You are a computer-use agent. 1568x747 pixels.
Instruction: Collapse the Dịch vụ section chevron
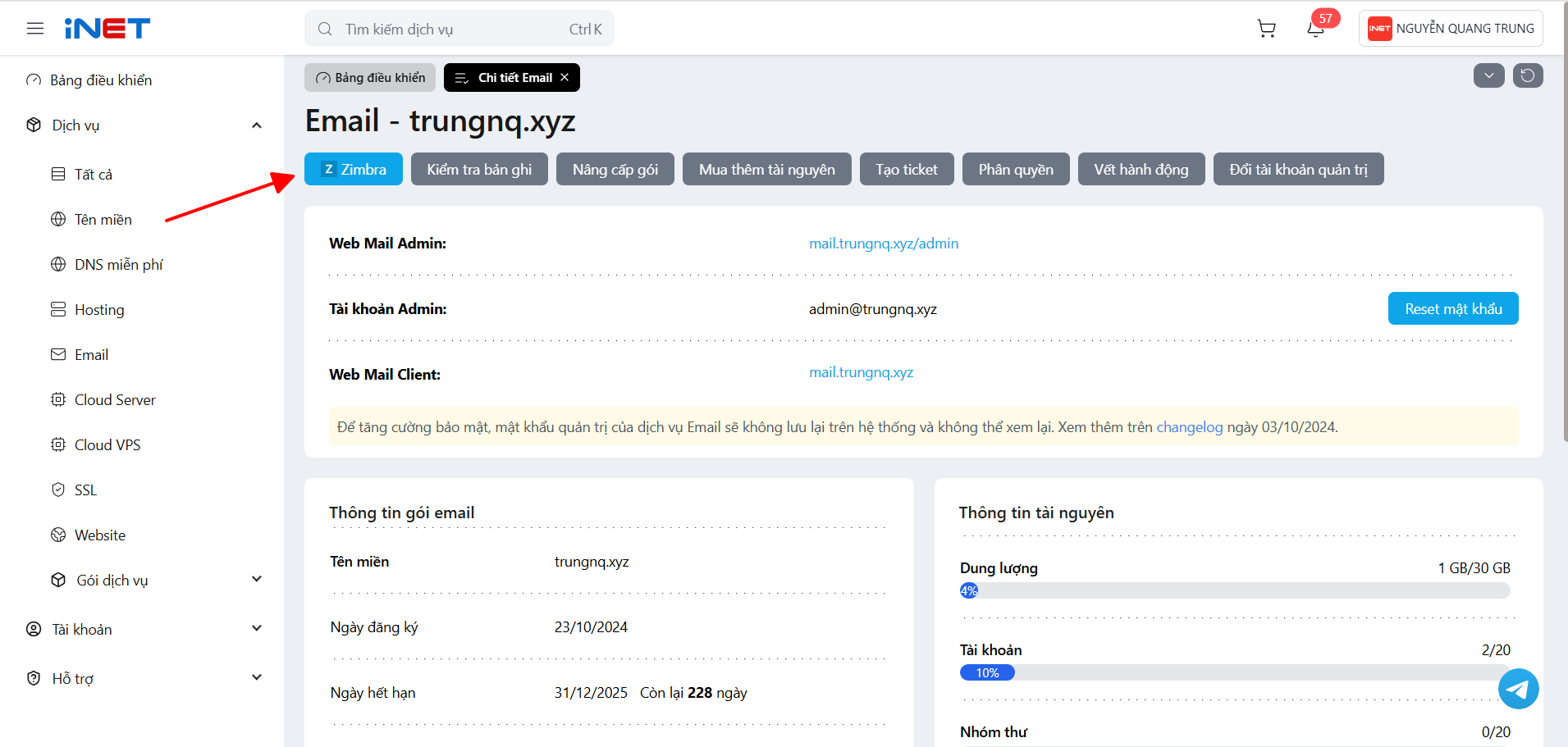click(x=257, y=125)
